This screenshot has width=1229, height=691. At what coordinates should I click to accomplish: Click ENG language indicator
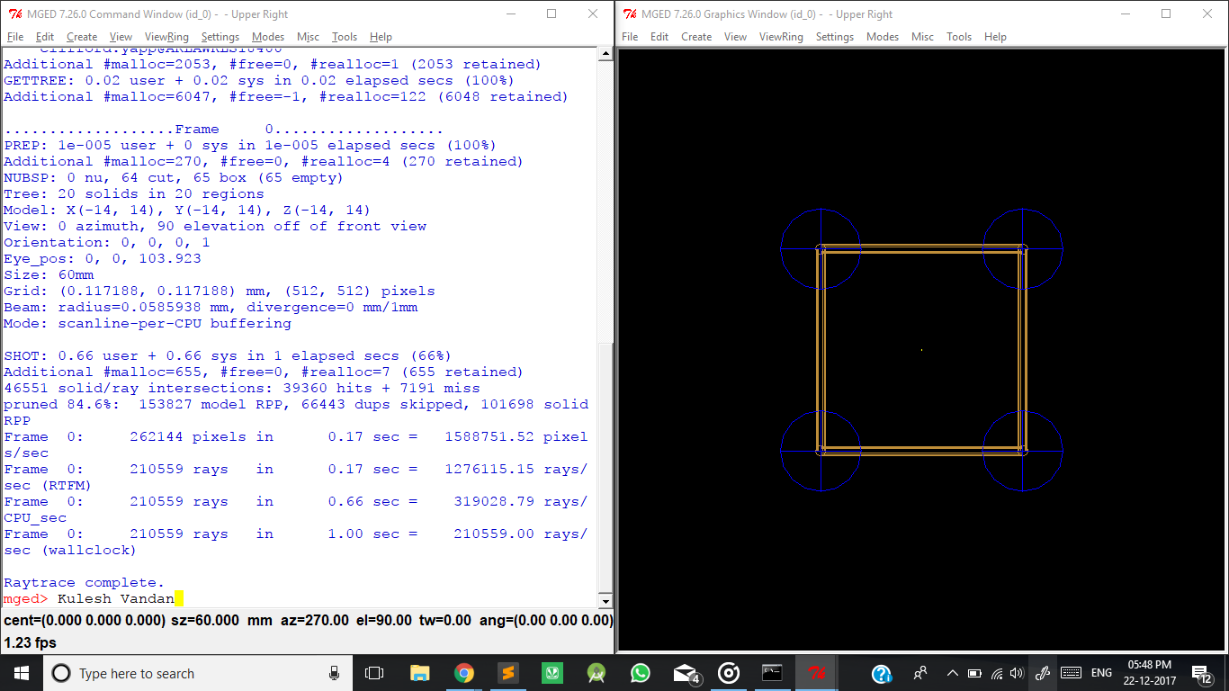(x=1101, y=673)
